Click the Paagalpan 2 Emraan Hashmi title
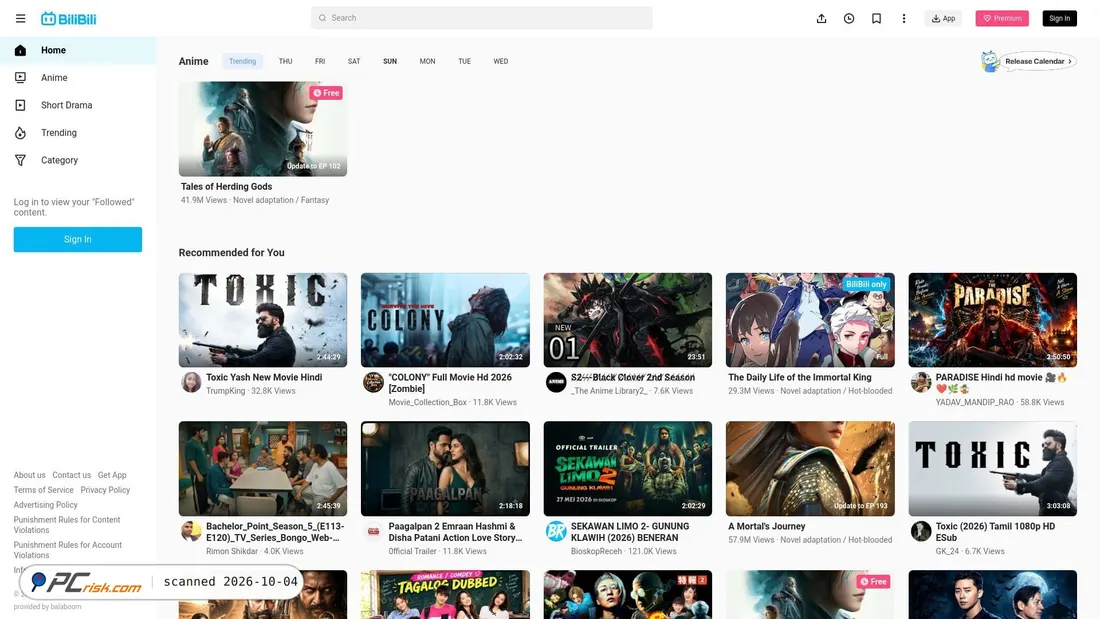The image size is (1100, 619). click(455, 532)
